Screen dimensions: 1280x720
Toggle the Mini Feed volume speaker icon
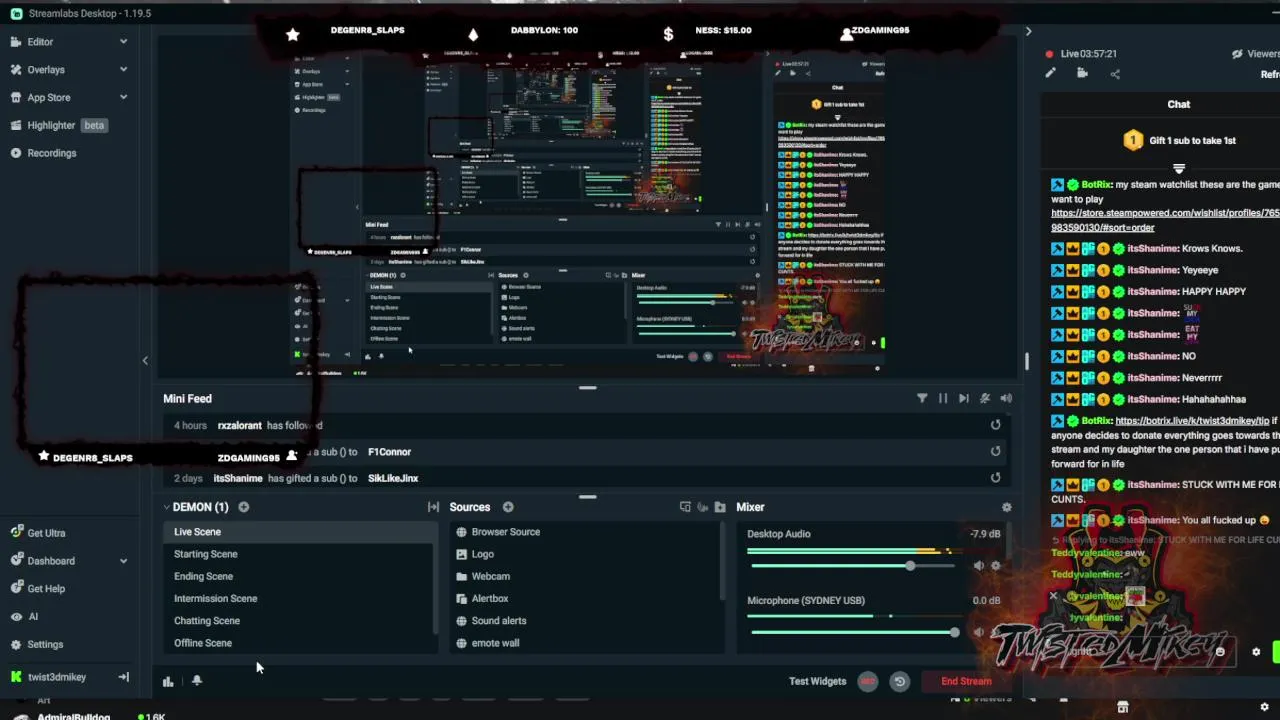1006,398
